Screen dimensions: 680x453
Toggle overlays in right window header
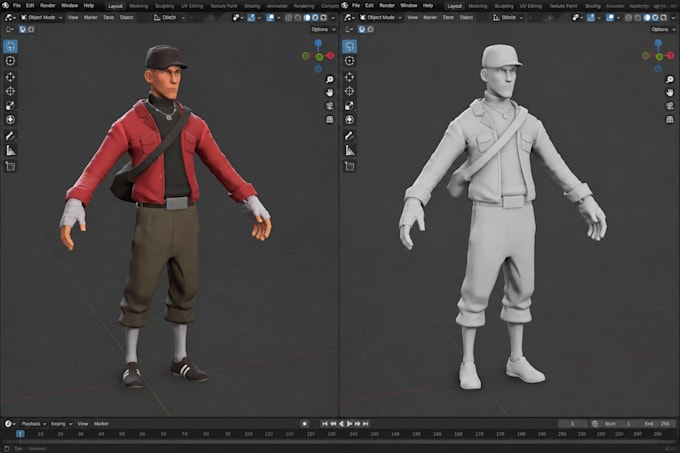tap(610, 18)
